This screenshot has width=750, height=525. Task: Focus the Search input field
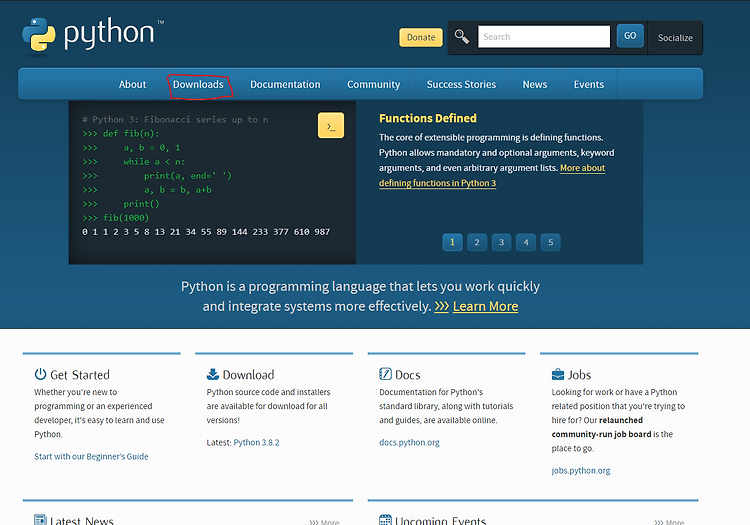coord(544,37)
